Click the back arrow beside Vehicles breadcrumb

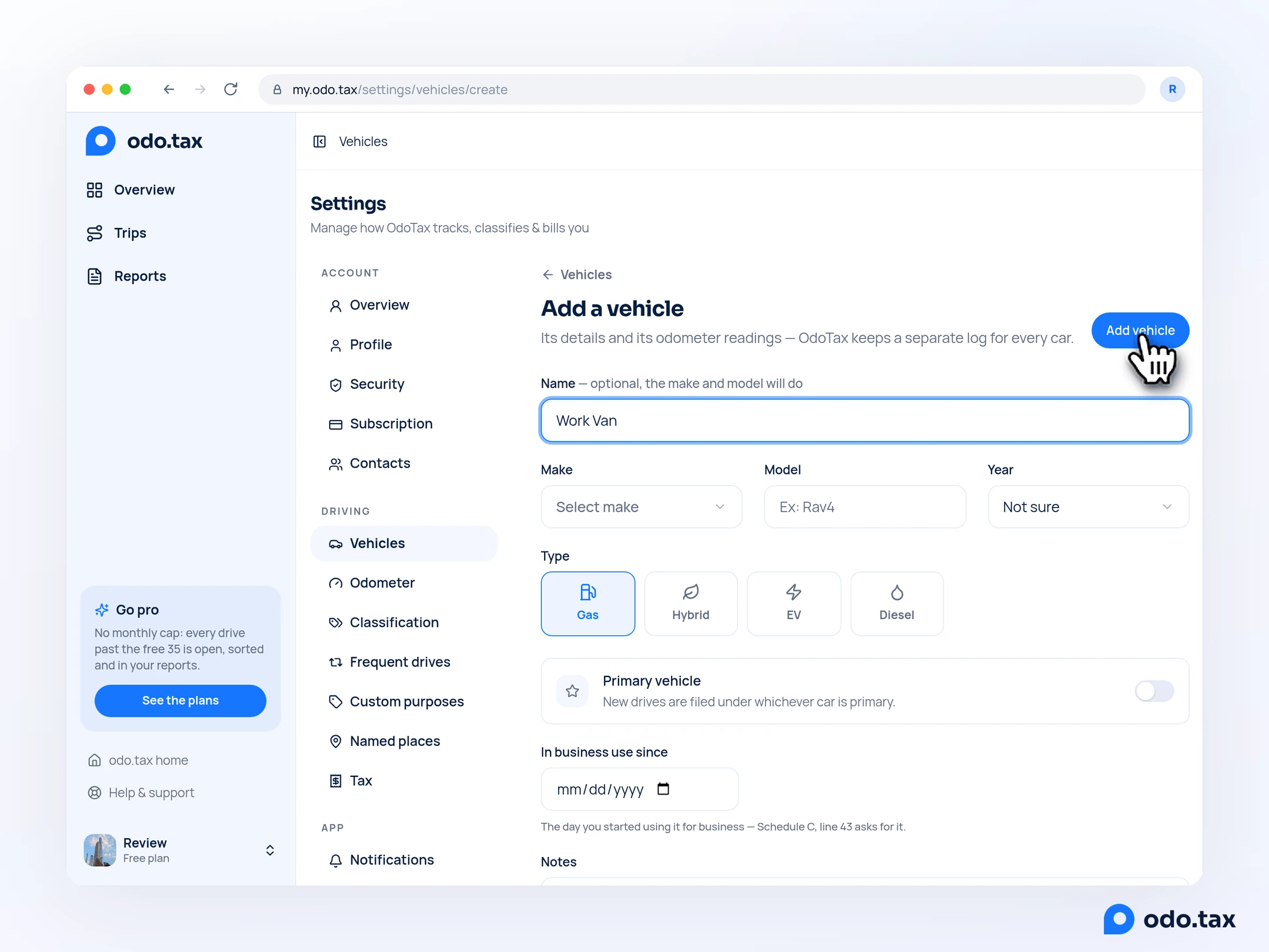point(548,275)
